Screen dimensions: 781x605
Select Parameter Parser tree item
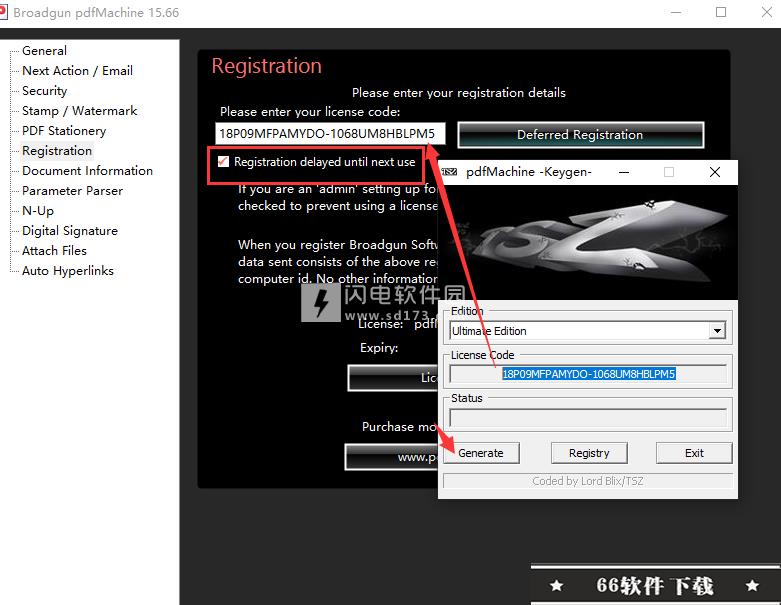pos(72,191)
